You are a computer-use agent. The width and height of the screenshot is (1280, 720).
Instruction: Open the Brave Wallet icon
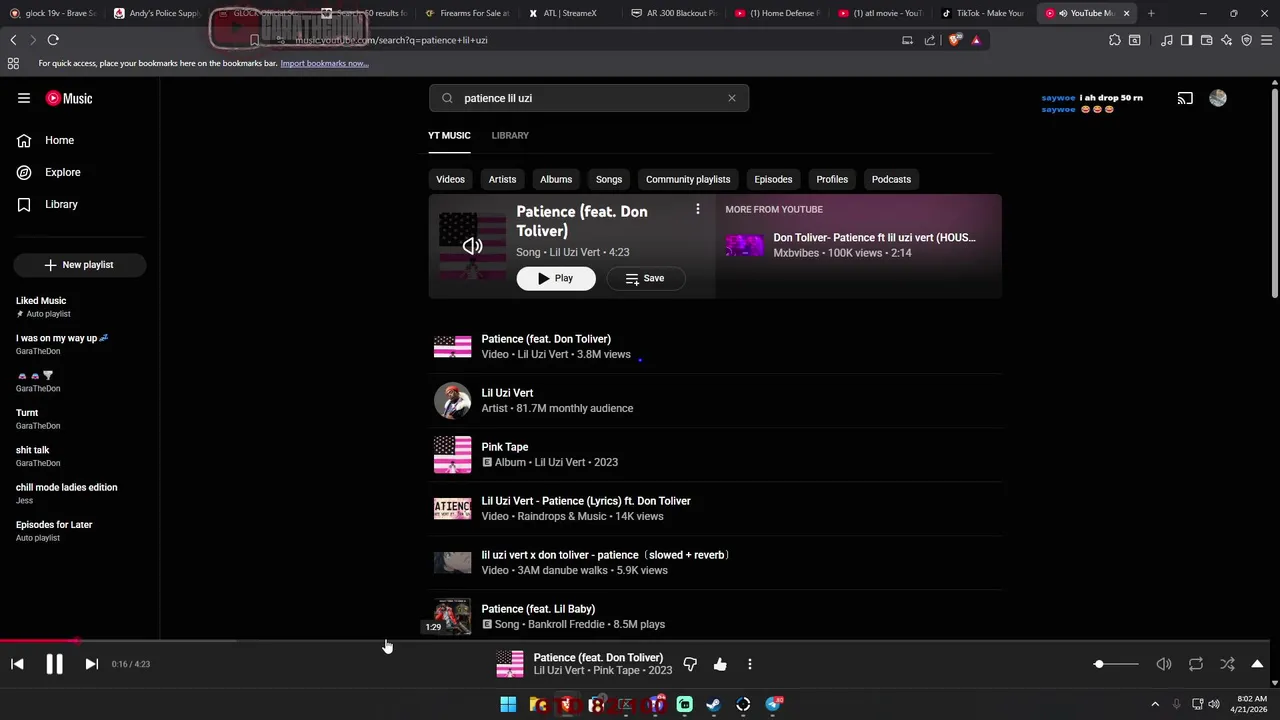(1206, 40)
